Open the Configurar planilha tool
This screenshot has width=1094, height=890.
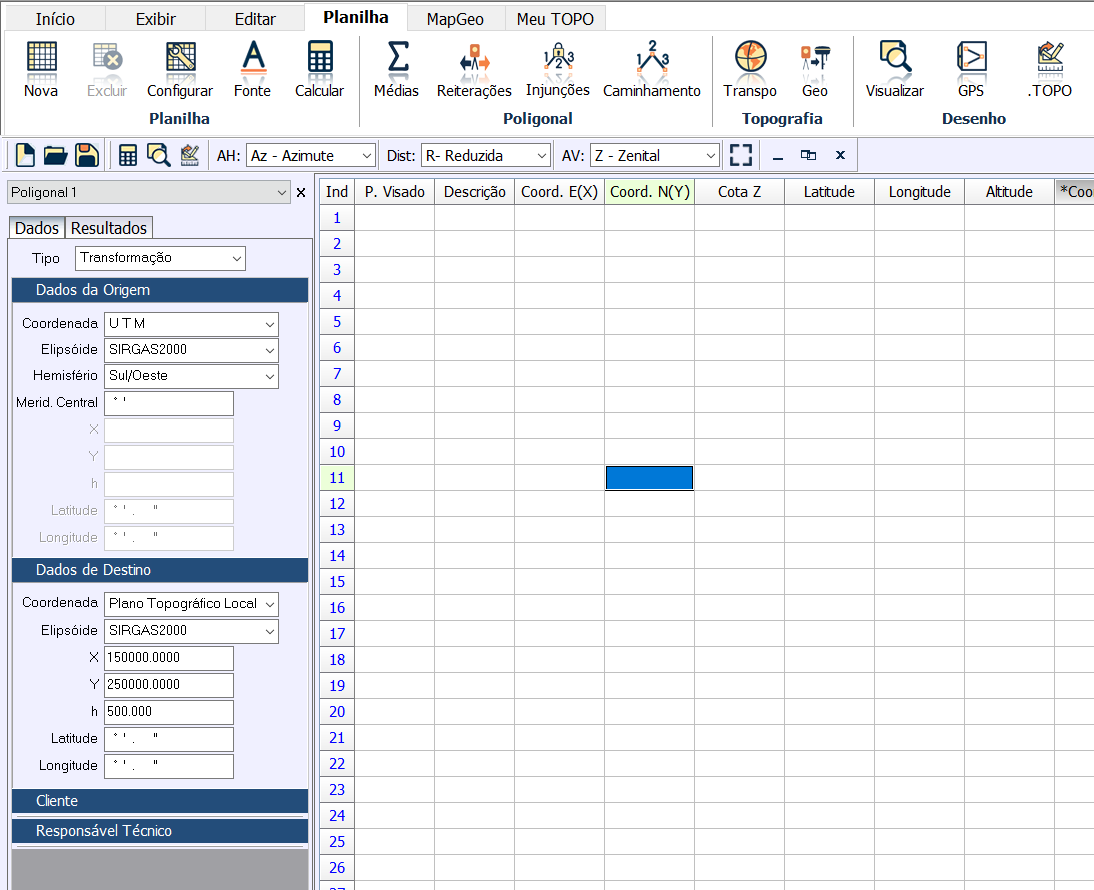coord(180,69)
